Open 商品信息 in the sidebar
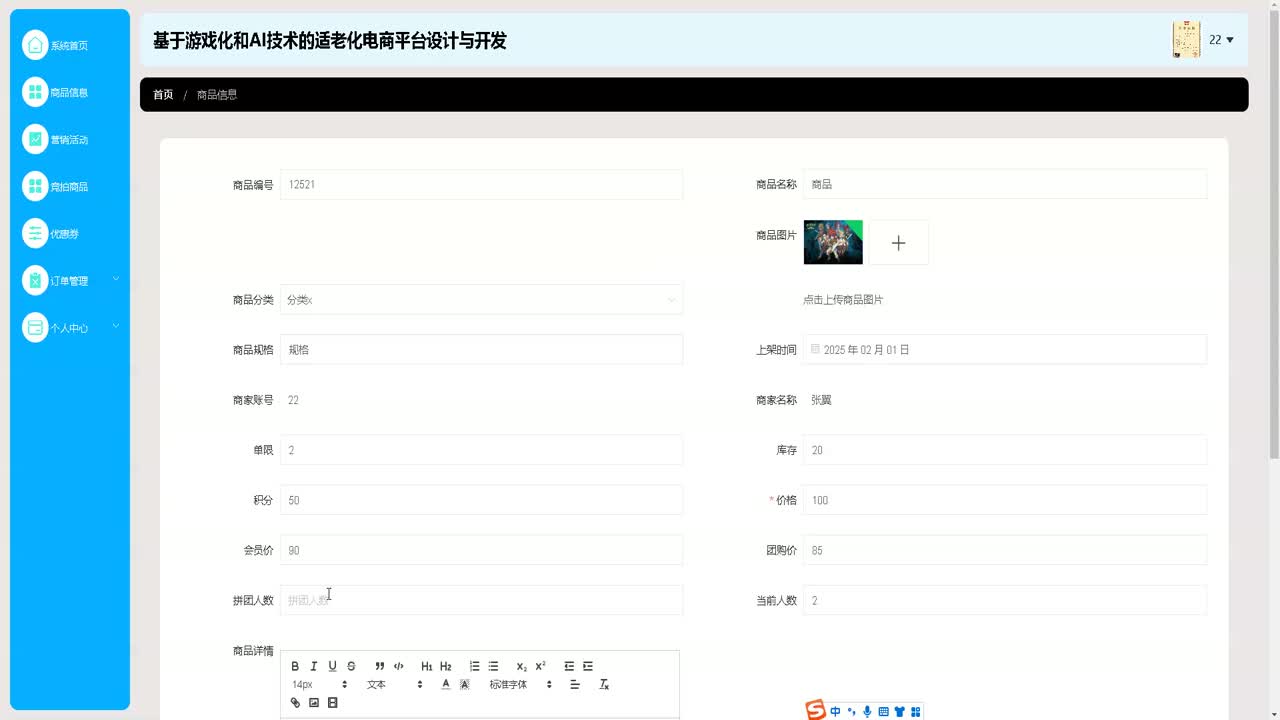Image resolution: width=1280 pixels, height=720 pixels. click(69, 92)
